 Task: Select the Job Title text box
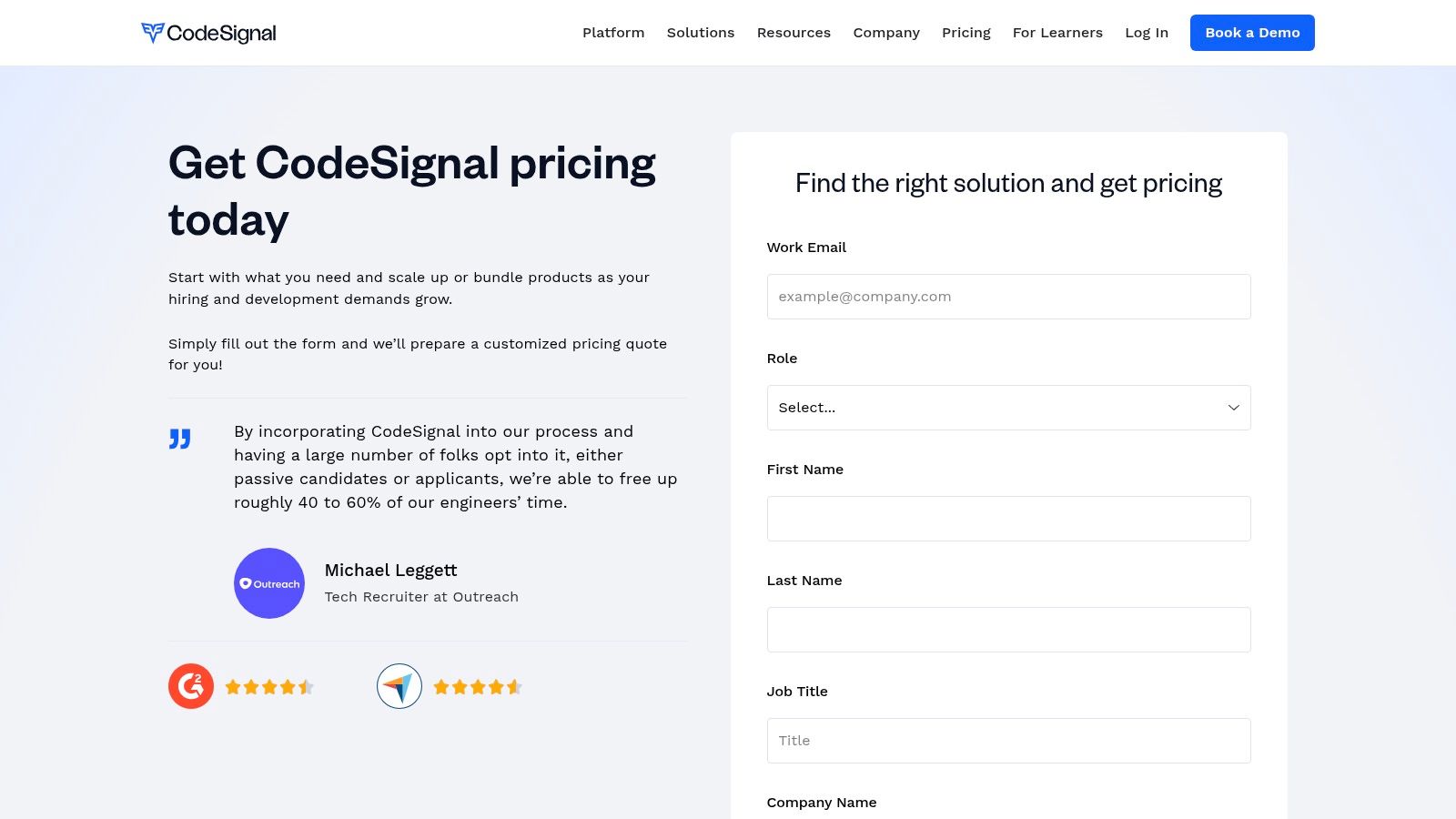pos(1008,741)
